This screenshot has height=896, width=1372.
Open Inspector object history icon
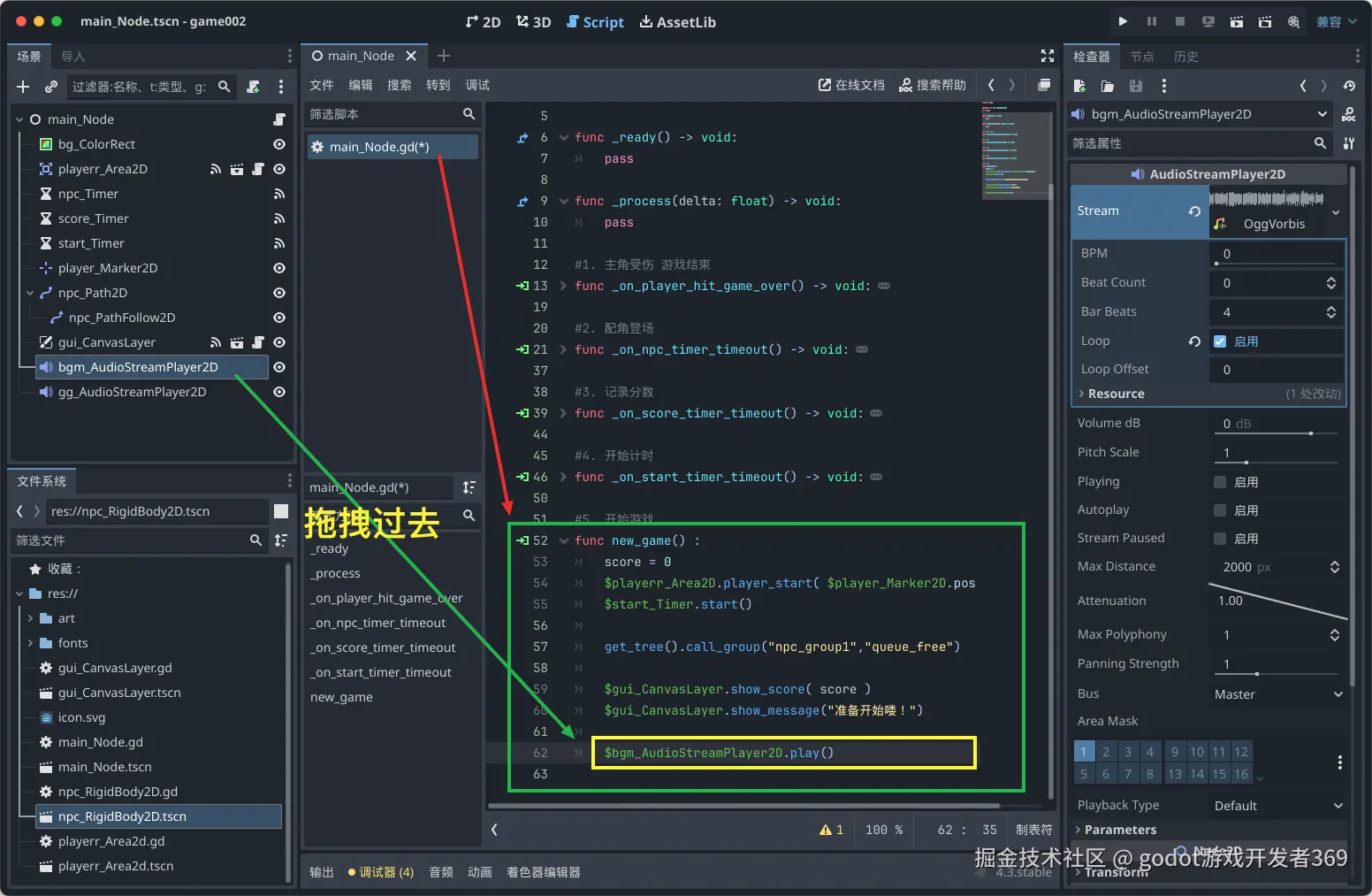tap(1349, 86)
